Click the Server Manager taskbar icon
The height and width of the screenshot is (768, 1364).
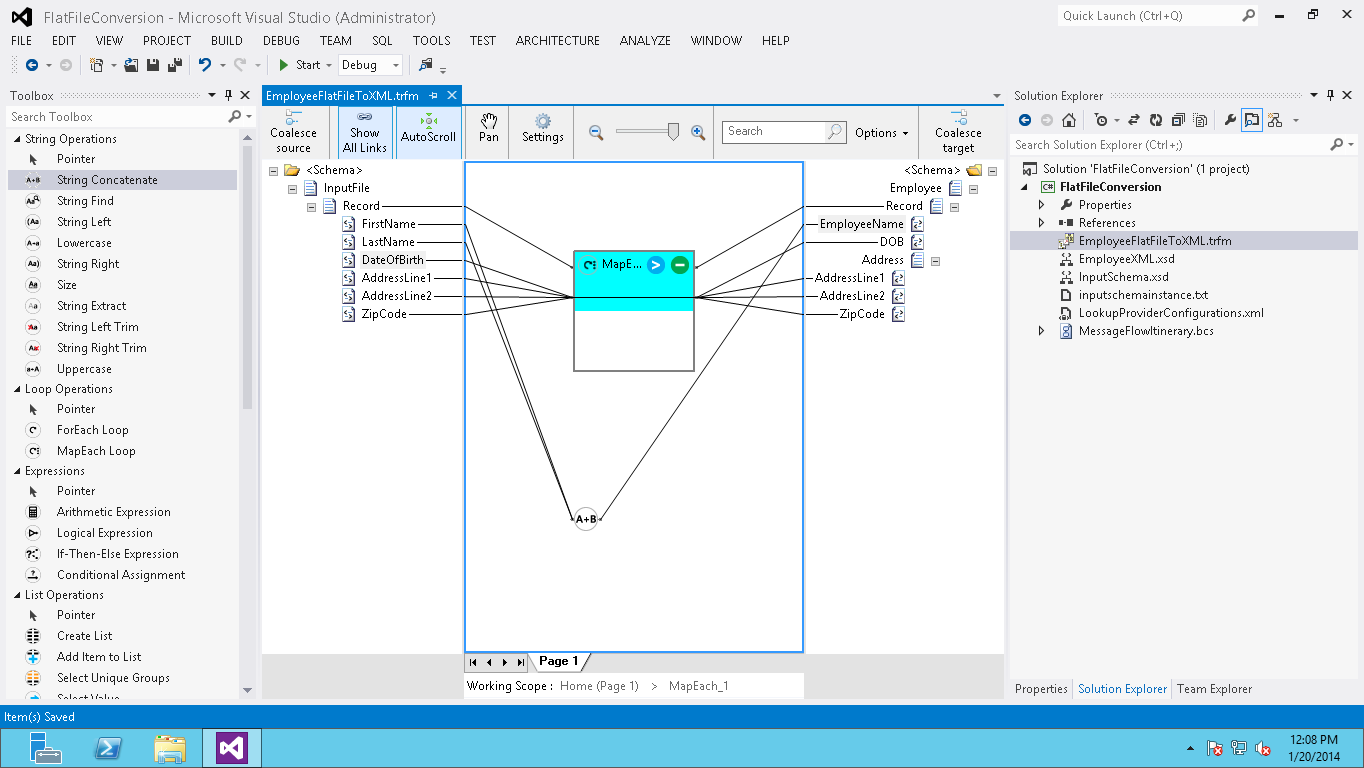(x=45, y=747)
